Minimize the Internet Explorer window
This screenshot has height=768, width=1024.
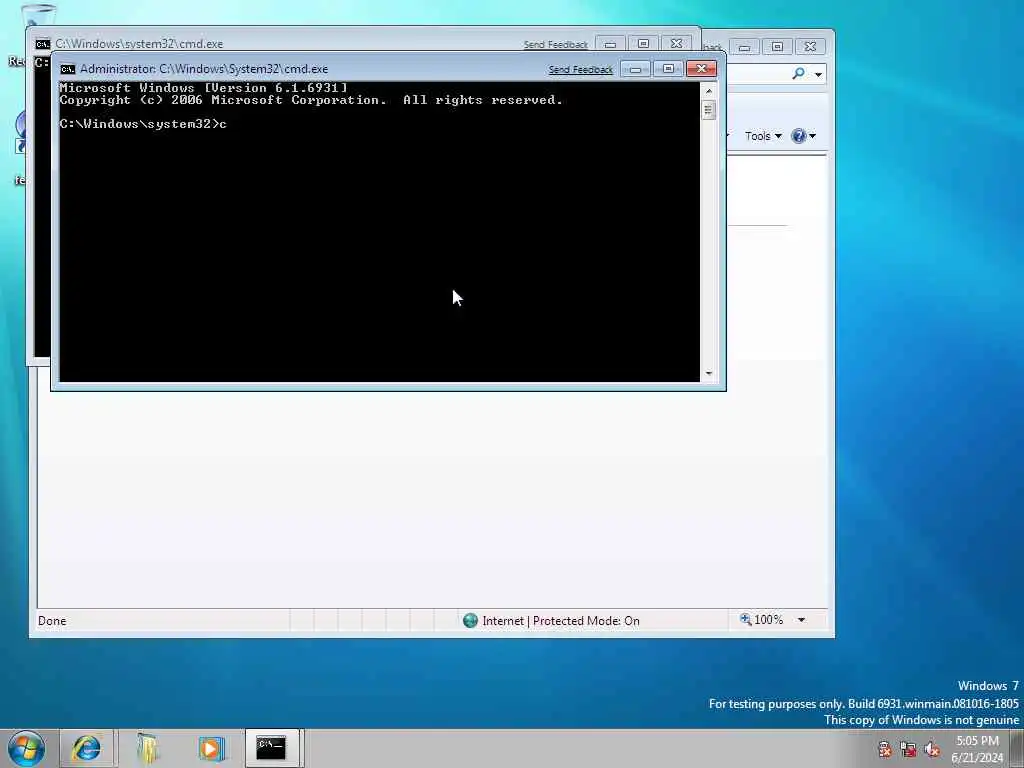click(x=744, y=46)
